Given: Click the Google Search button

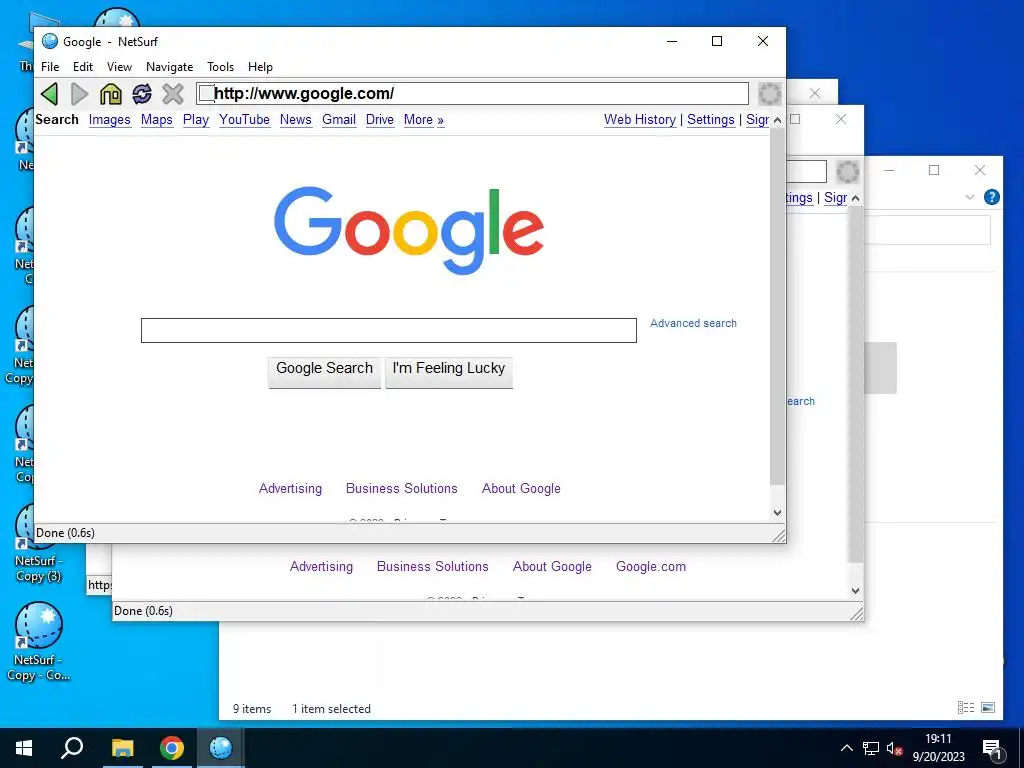Looking at the screenshot, I should [x=325, y=372].
